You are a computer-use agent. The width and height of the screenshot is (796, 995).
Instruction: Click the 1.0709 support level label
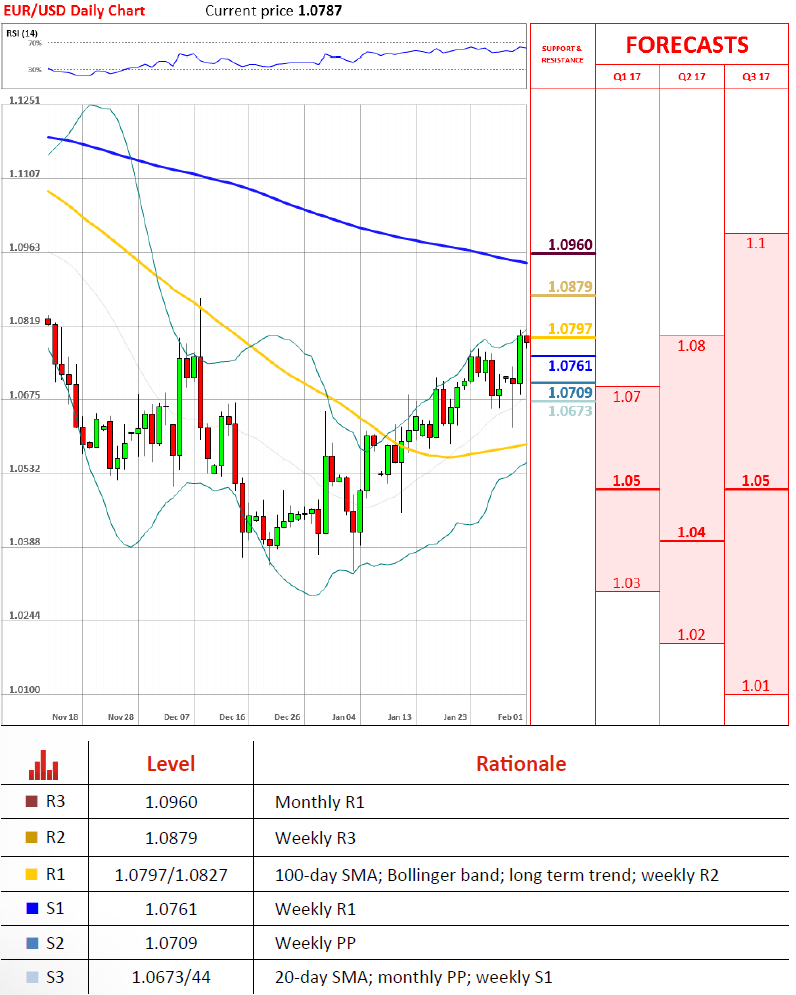[570, 393]
